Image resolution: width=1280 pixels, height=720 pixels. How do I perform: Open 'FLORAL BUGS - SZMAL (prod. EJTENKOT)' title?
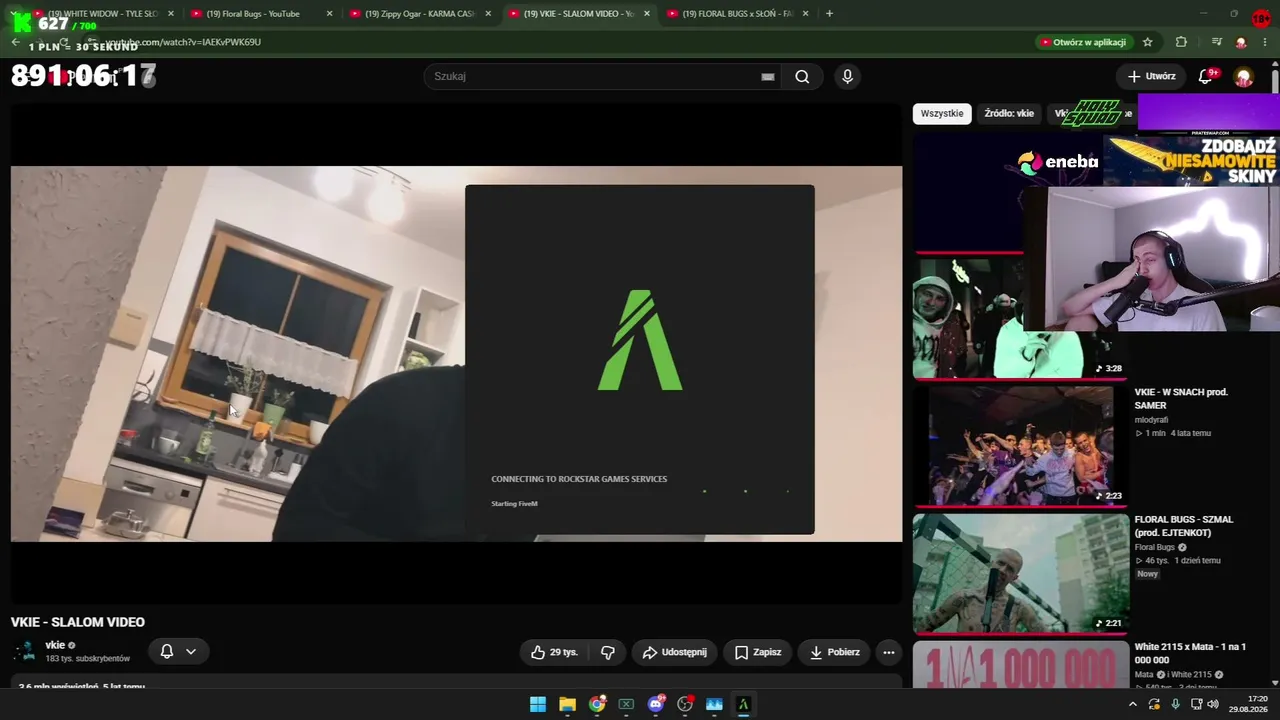pos(1184,526)
